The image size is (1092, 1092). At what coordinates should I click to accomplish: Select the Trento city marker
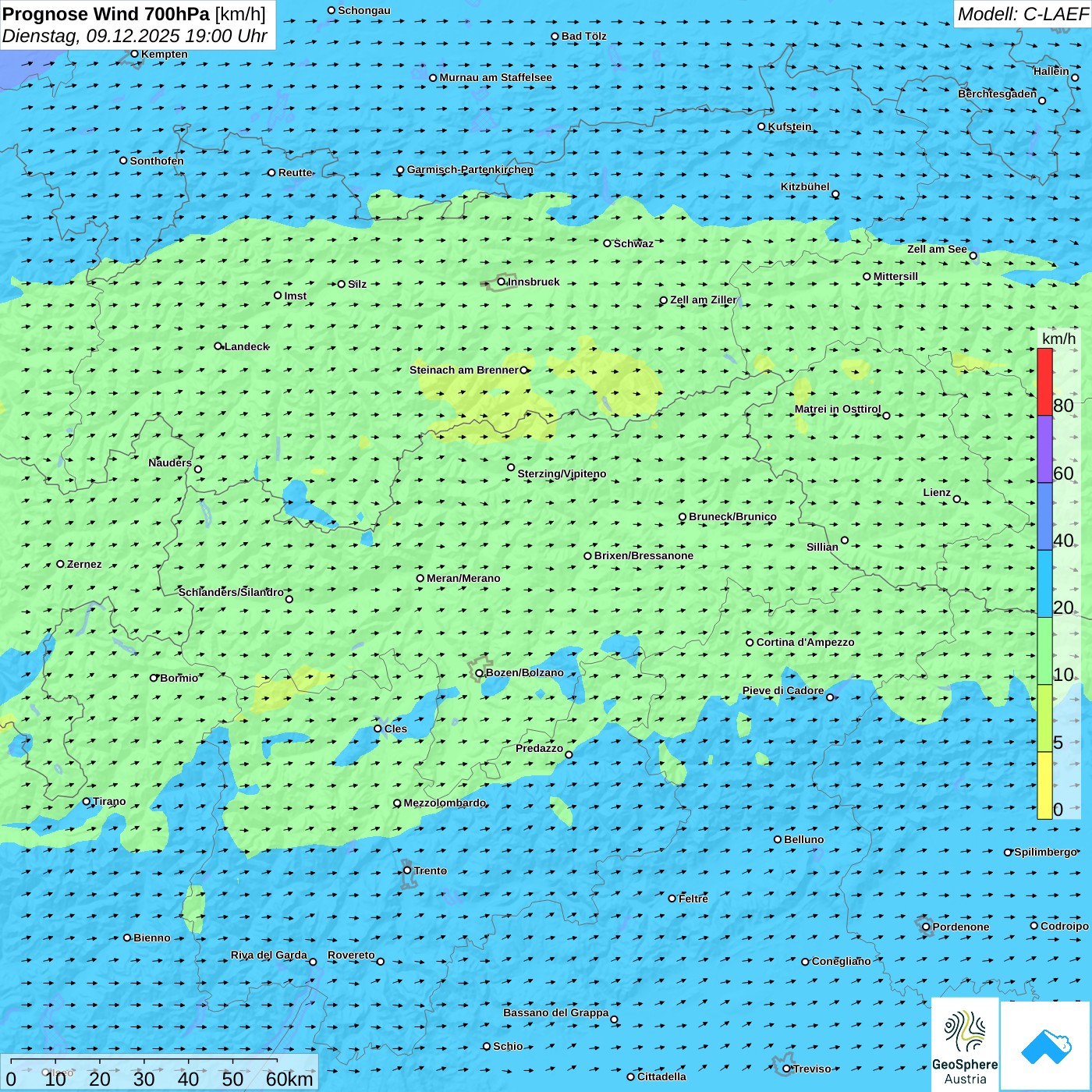click(407, 870)
